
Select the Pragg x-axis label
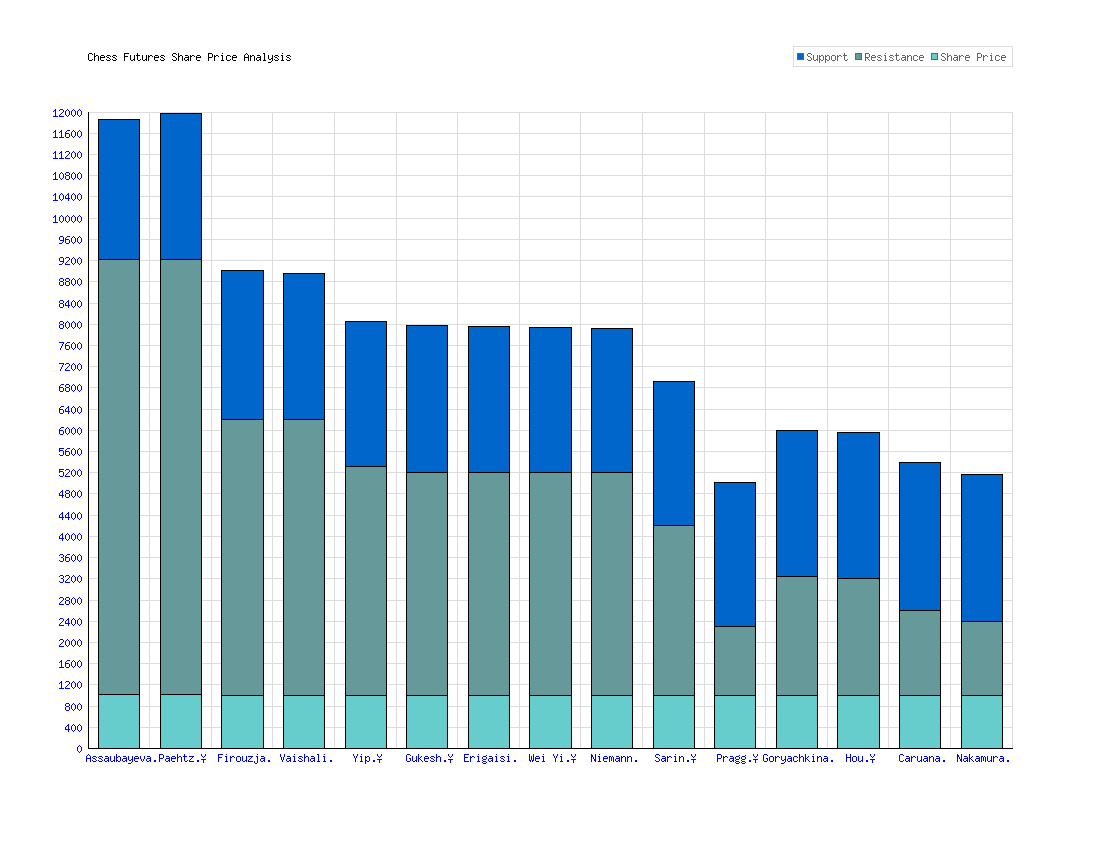[x=737, y=758]
